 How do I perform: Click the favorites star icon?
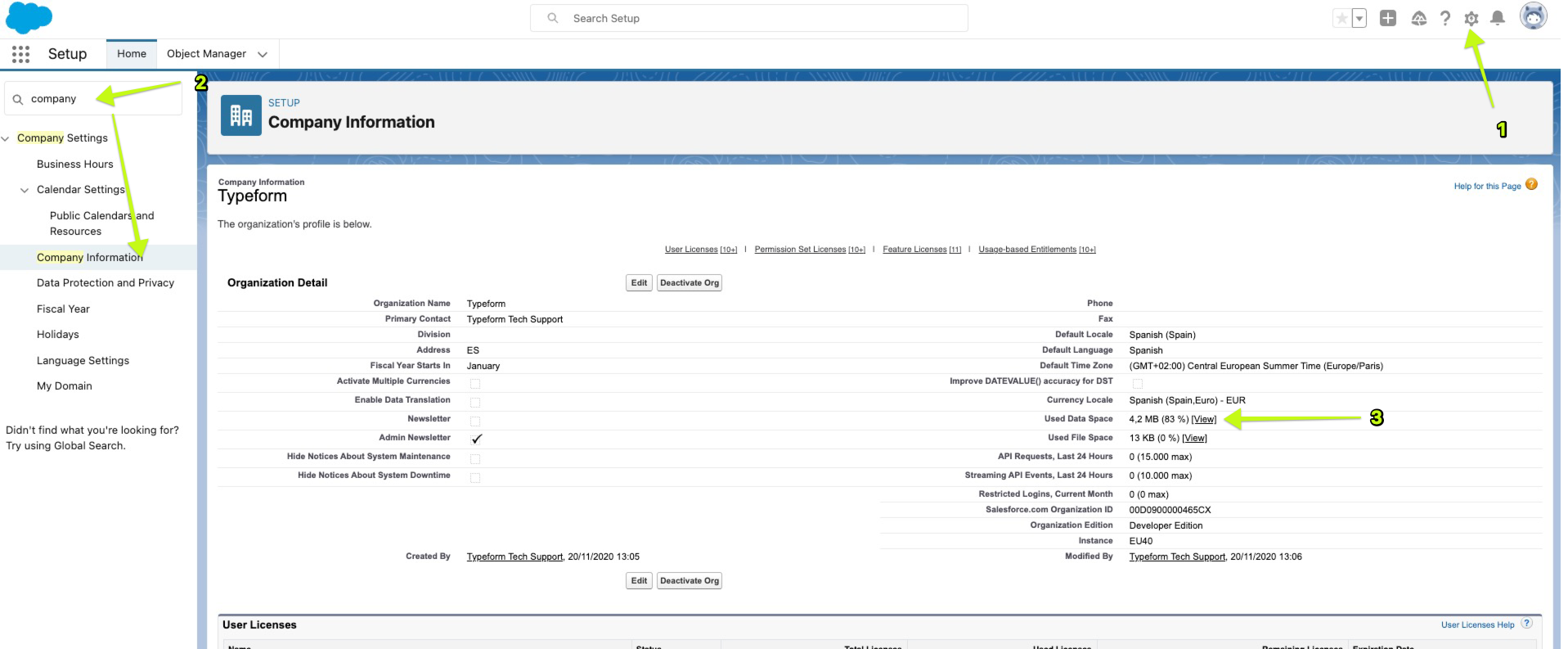[x=1341, y=18]
